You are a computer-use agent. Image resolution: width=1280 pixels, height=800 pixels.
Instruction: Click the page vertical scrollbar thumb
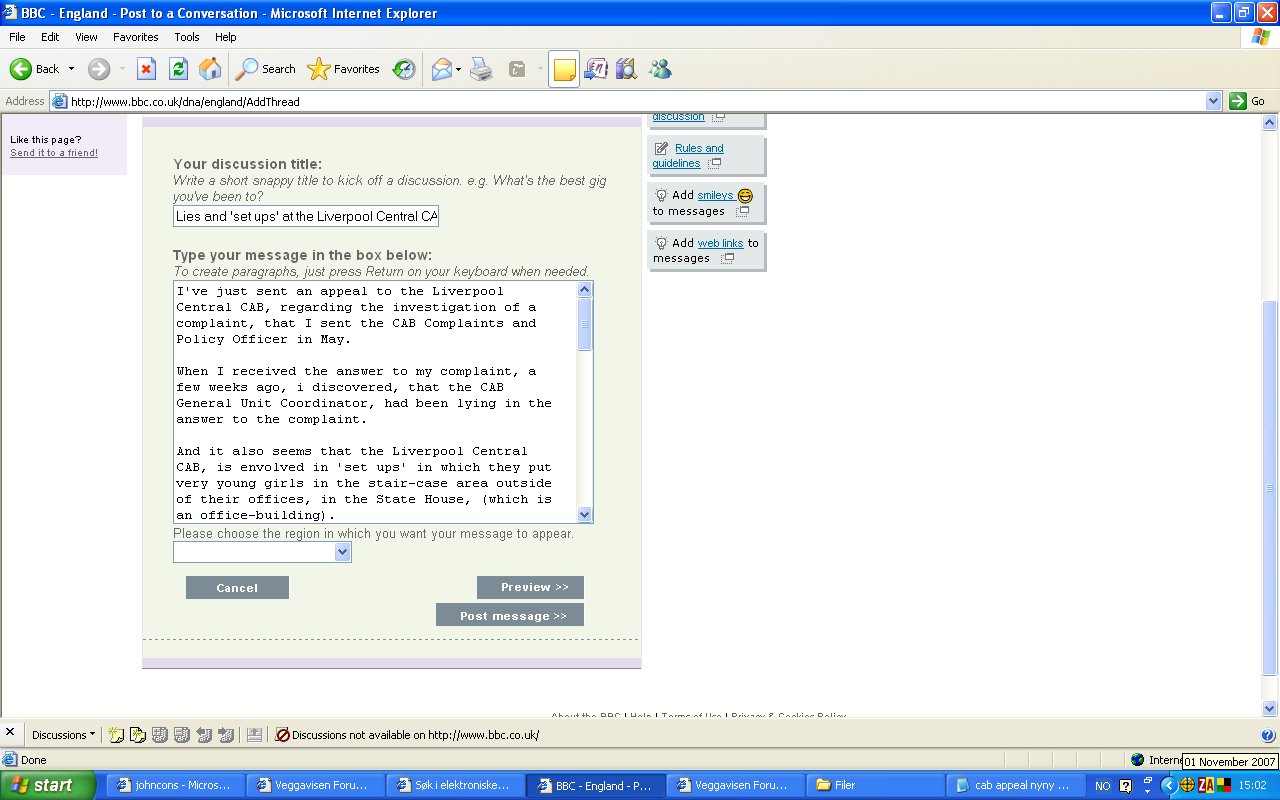(x=1270, y=487)
